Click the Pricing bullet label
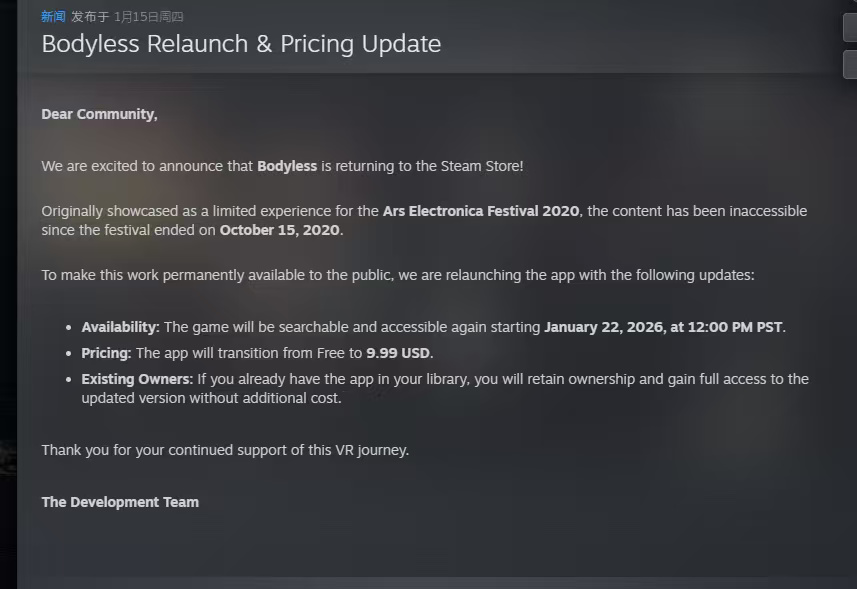This screenshot has width=857, height=589. click(x=106, y=353)
